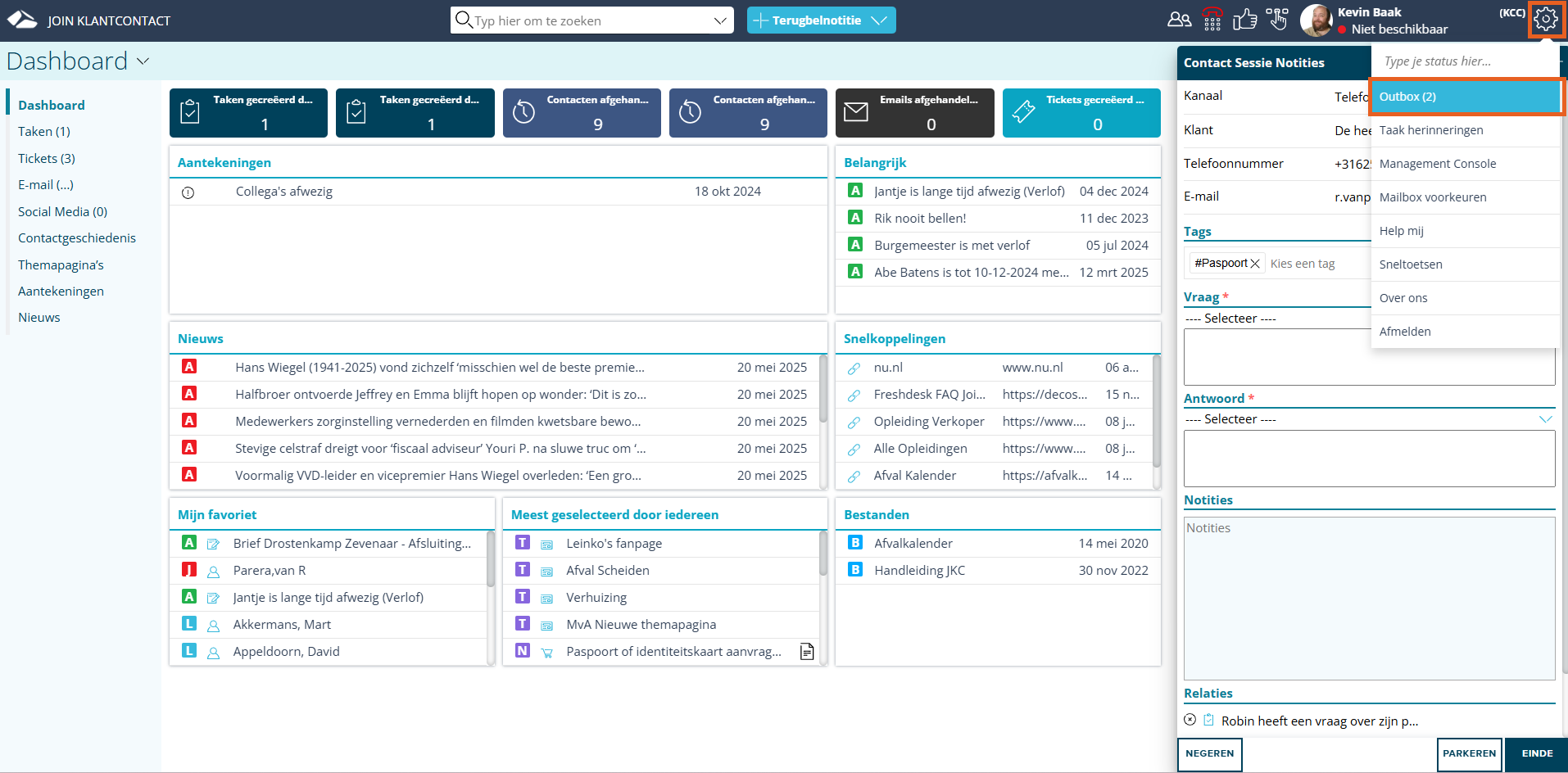Click the first Taken gecreëerd clipboard icon

[189, 112]
